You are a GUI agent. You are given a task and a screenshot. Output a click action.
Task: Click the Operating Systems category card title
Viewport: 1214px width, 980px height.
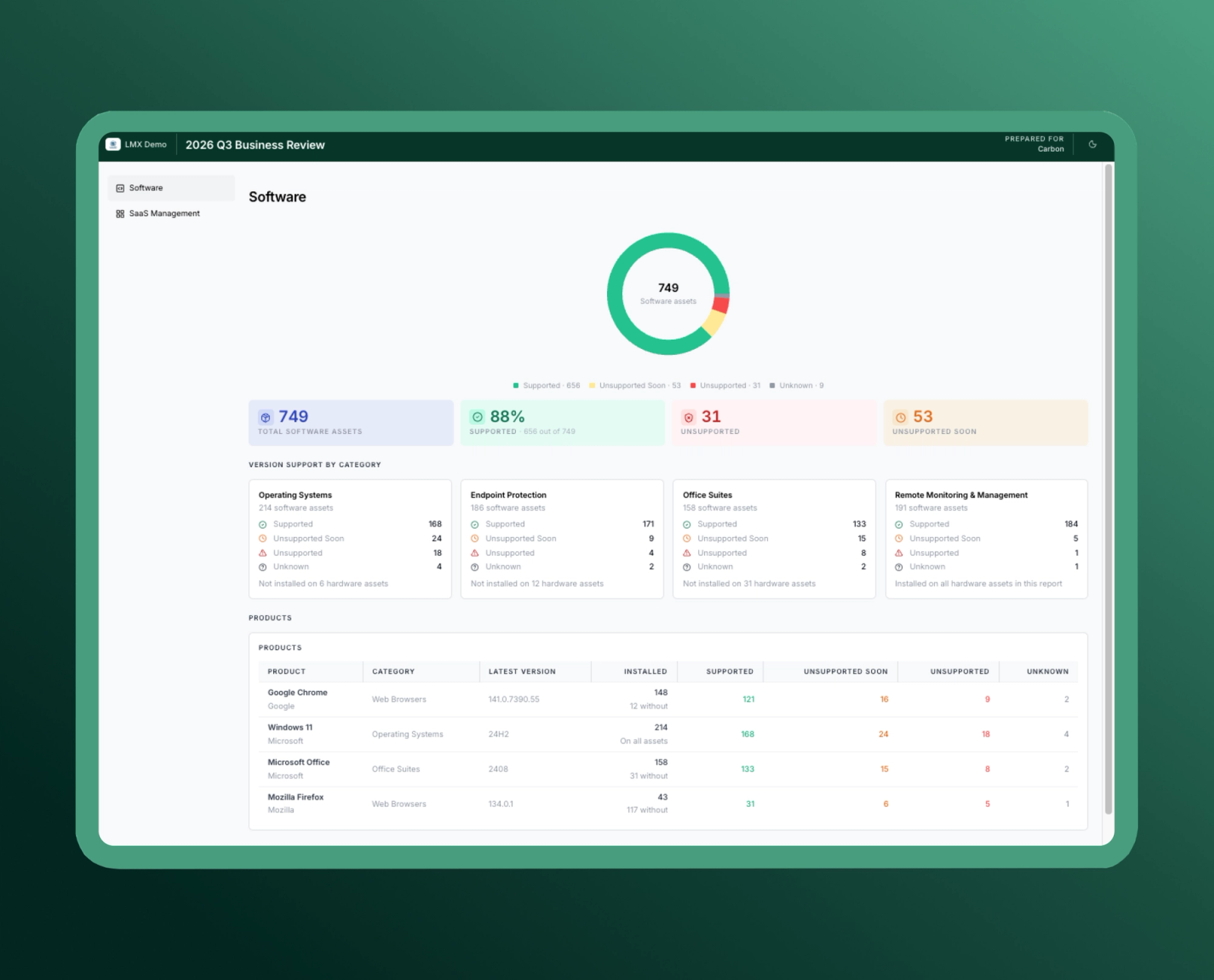pos(295,495)
